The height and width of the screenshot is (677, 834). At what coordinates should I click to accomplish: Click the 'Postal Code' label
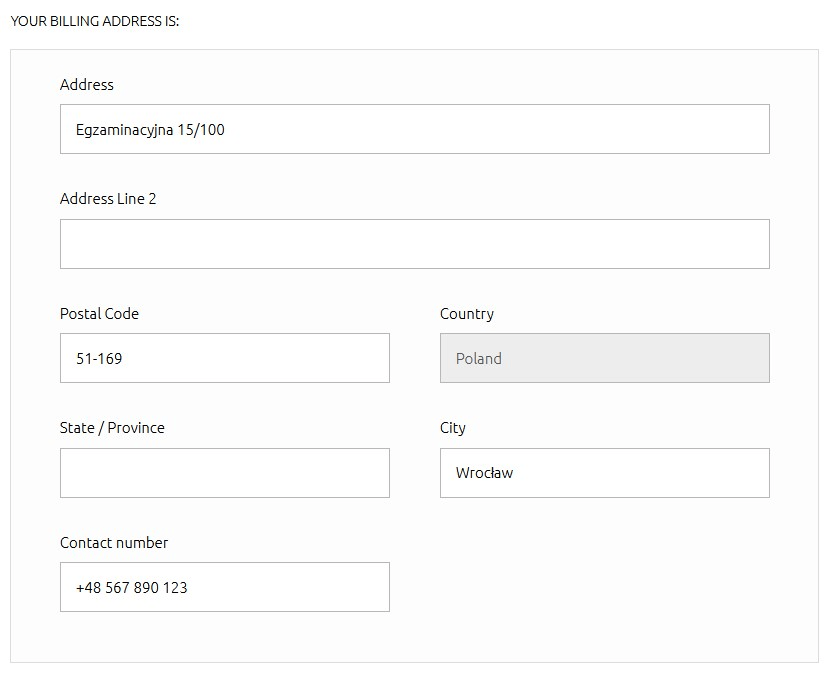[99, 314]
